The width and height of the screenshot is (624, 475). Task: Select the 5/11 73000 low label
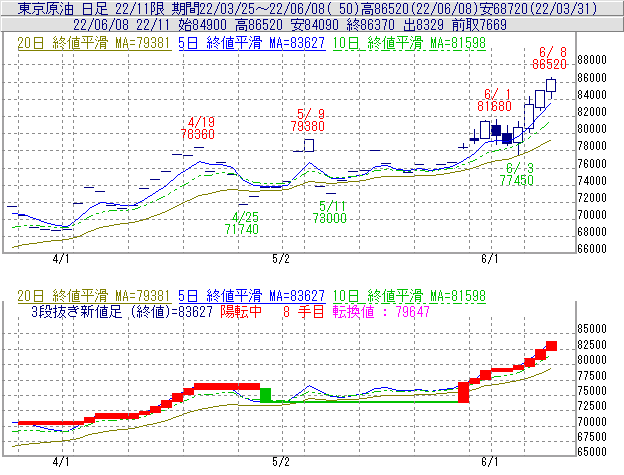tap(330, 212)
